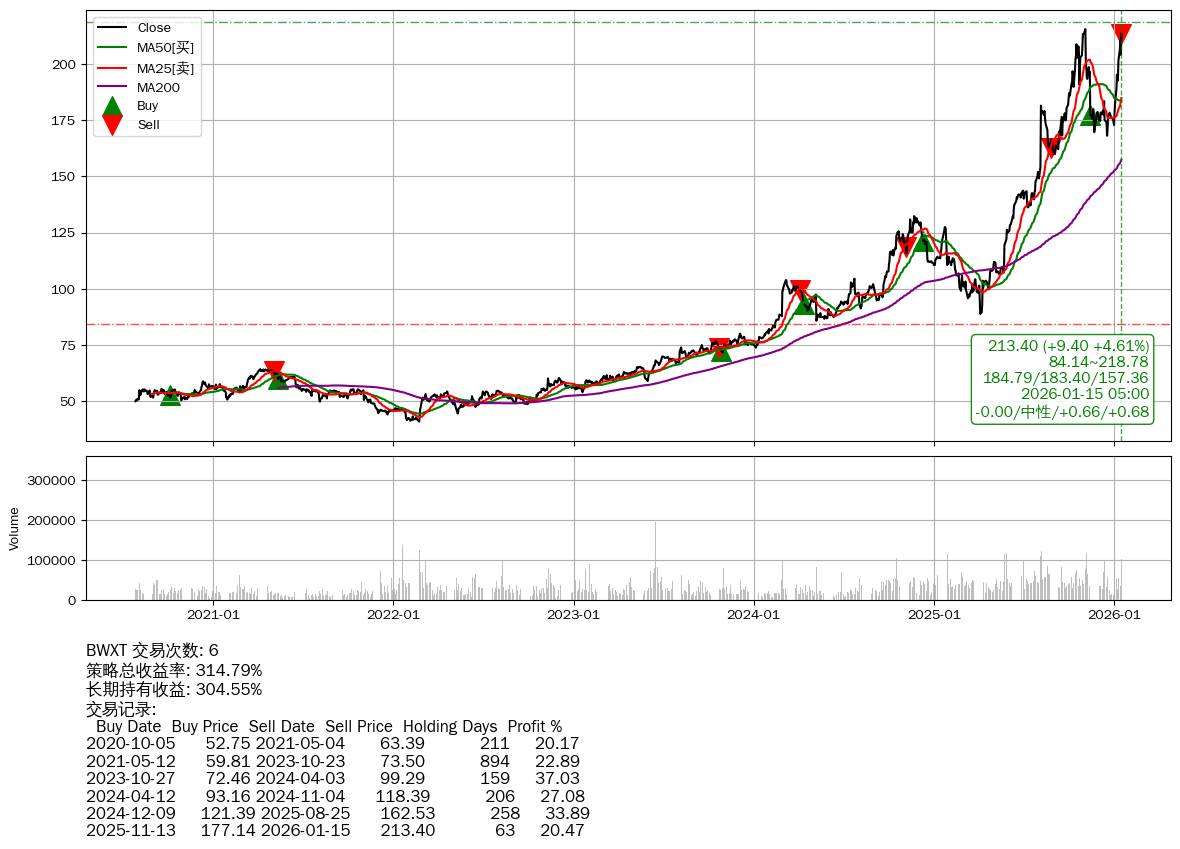Screen dimensions: 1180x849
Task: Click the final Sell marker at chart top right
Action: [x=1121, y=34]
